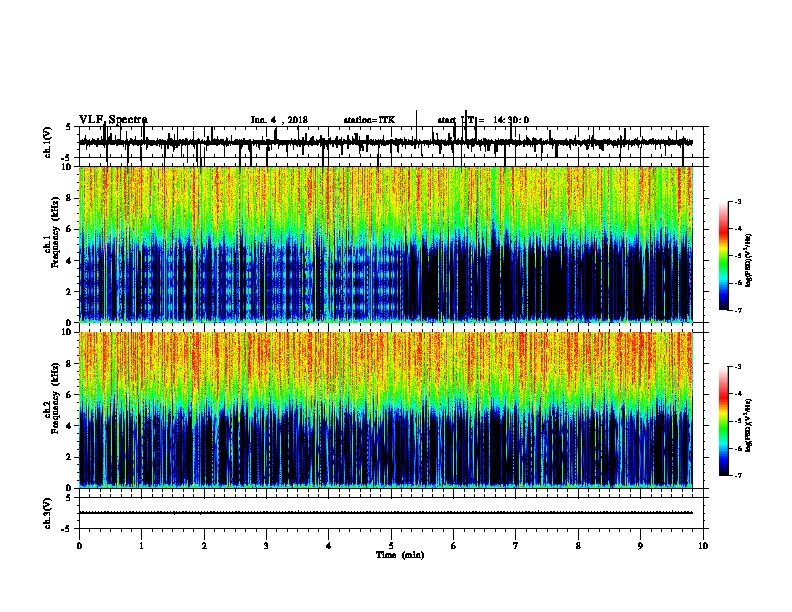This screenshot has height=612, width=792.
Task: Click the "-3" value on ch.1 color bar
Action: (737, 202)
